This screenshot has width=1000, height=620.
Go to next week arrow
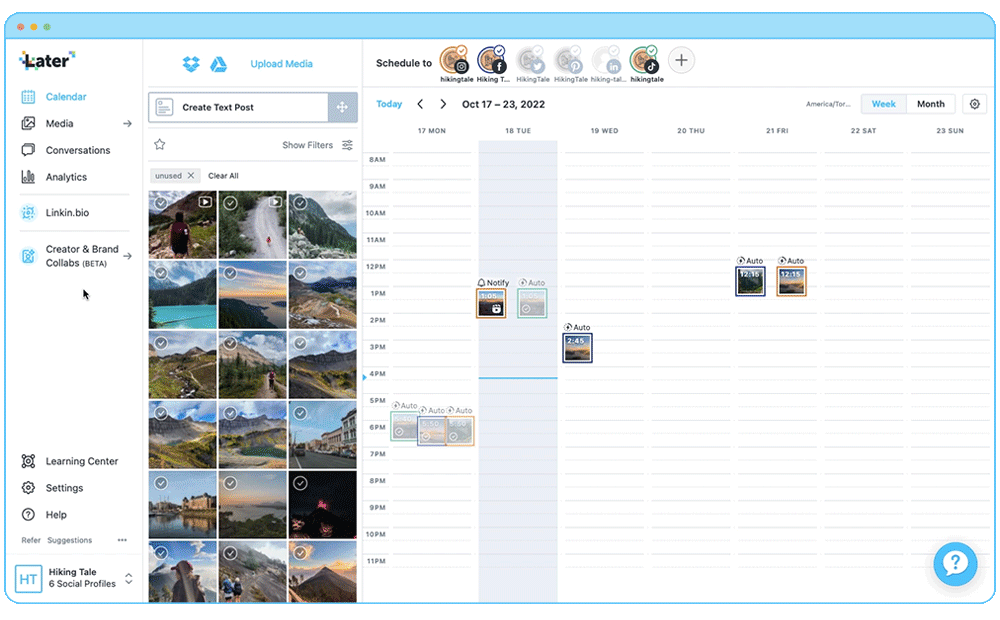pyautogui.click(x=443, y=104)
